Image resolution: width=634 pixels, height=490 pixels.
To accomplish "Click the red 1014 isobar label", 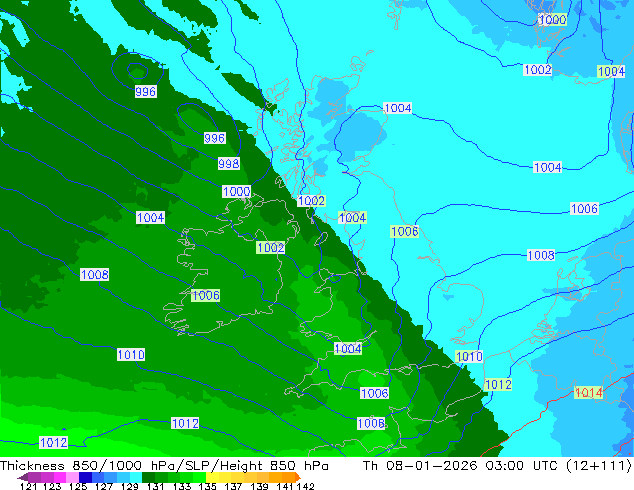I will point(588,392).
